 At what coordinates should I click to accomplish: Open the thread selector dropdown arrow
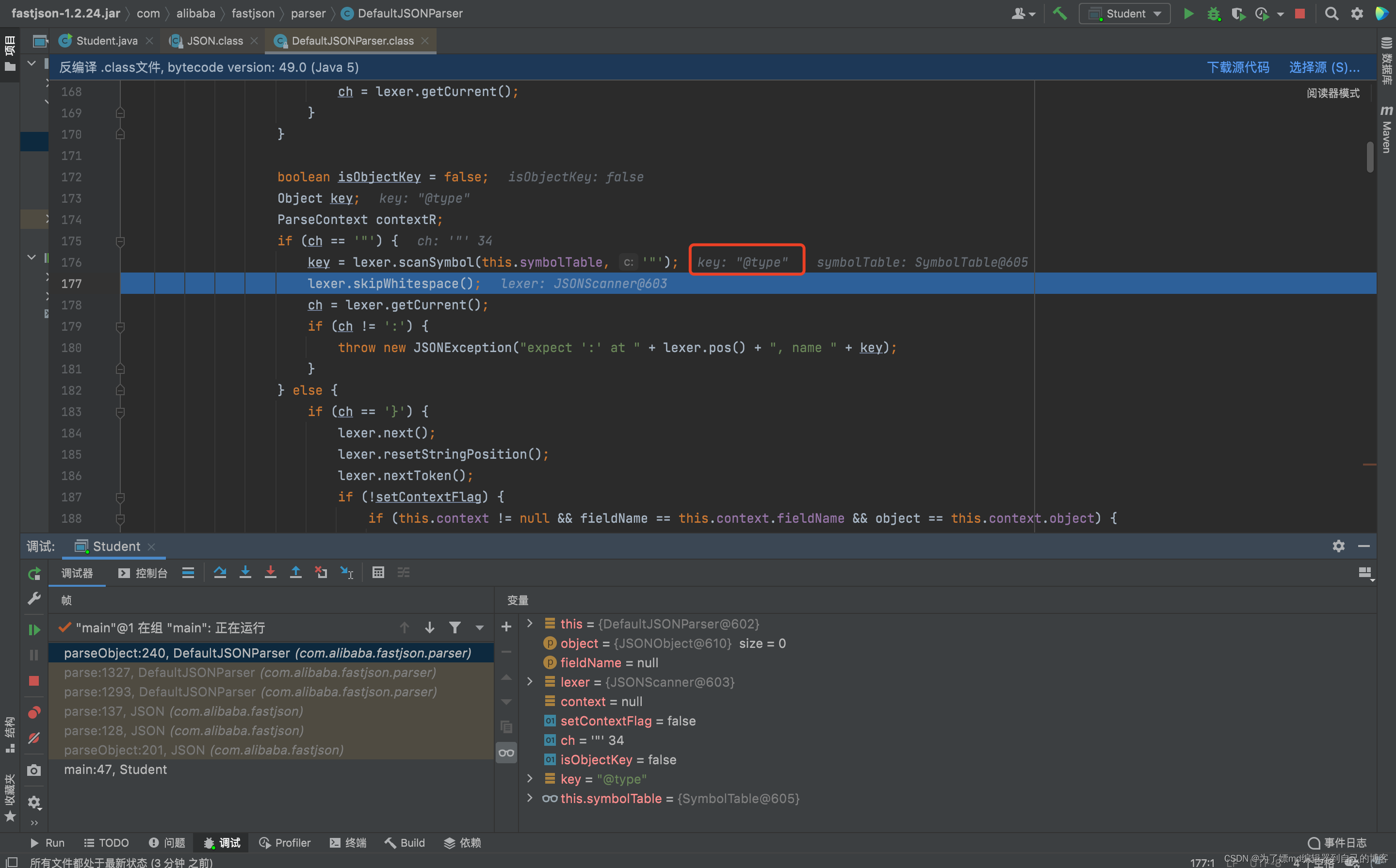click(x=480, y=627)
